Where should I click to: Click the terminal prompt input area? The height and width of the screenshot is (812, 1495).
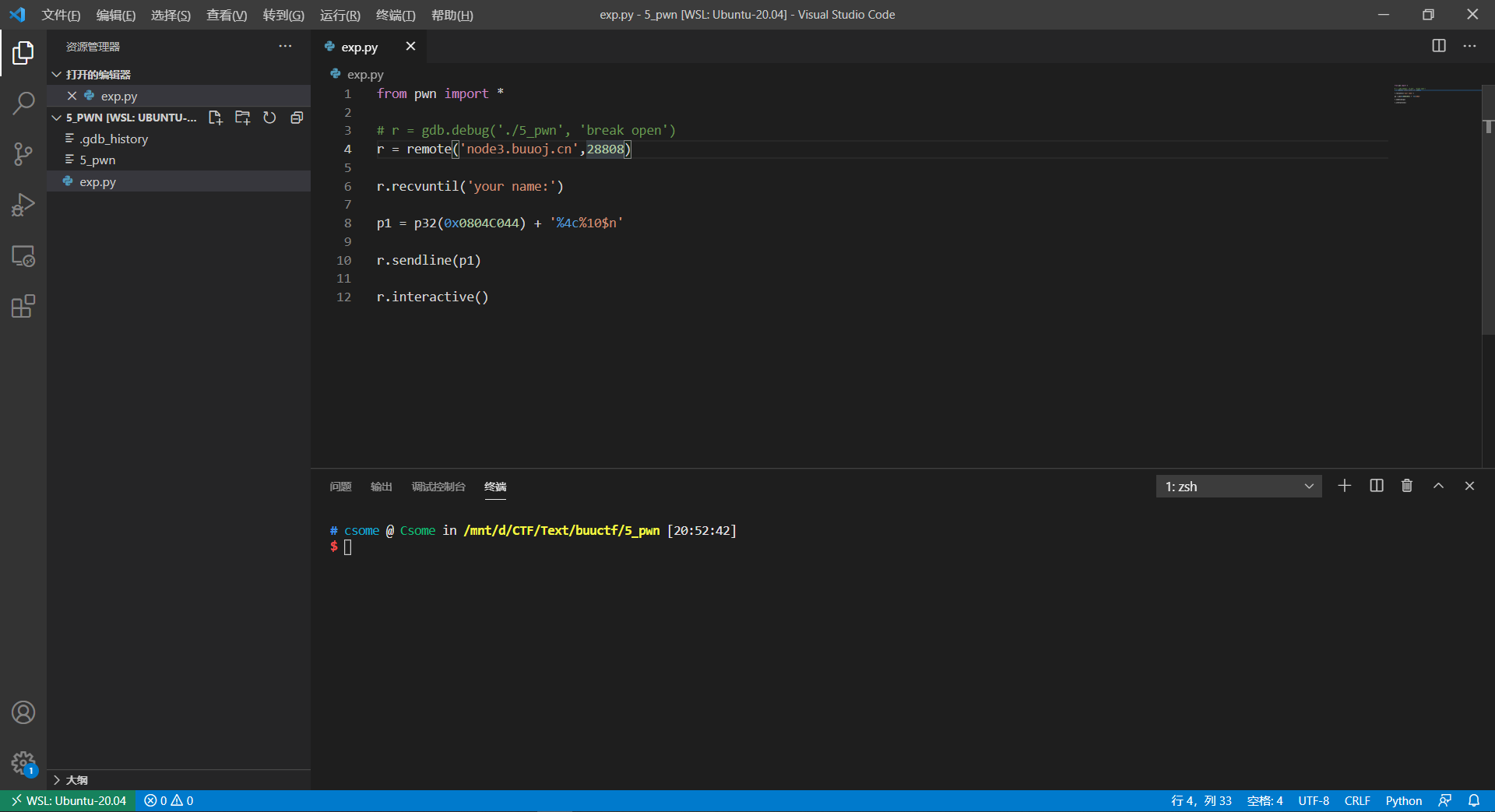point(347,547)
